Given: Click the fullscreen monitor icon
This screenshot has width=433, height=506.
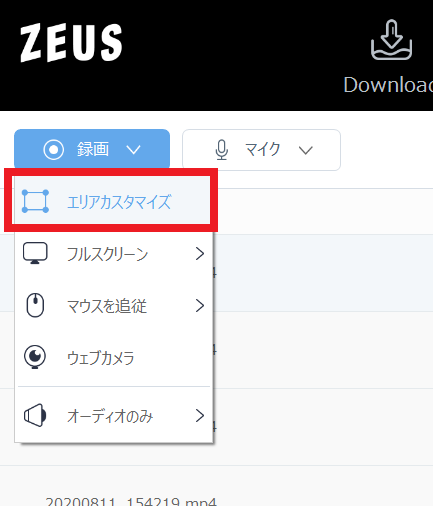Looking at the screenshot, I should tap(35, 253).
